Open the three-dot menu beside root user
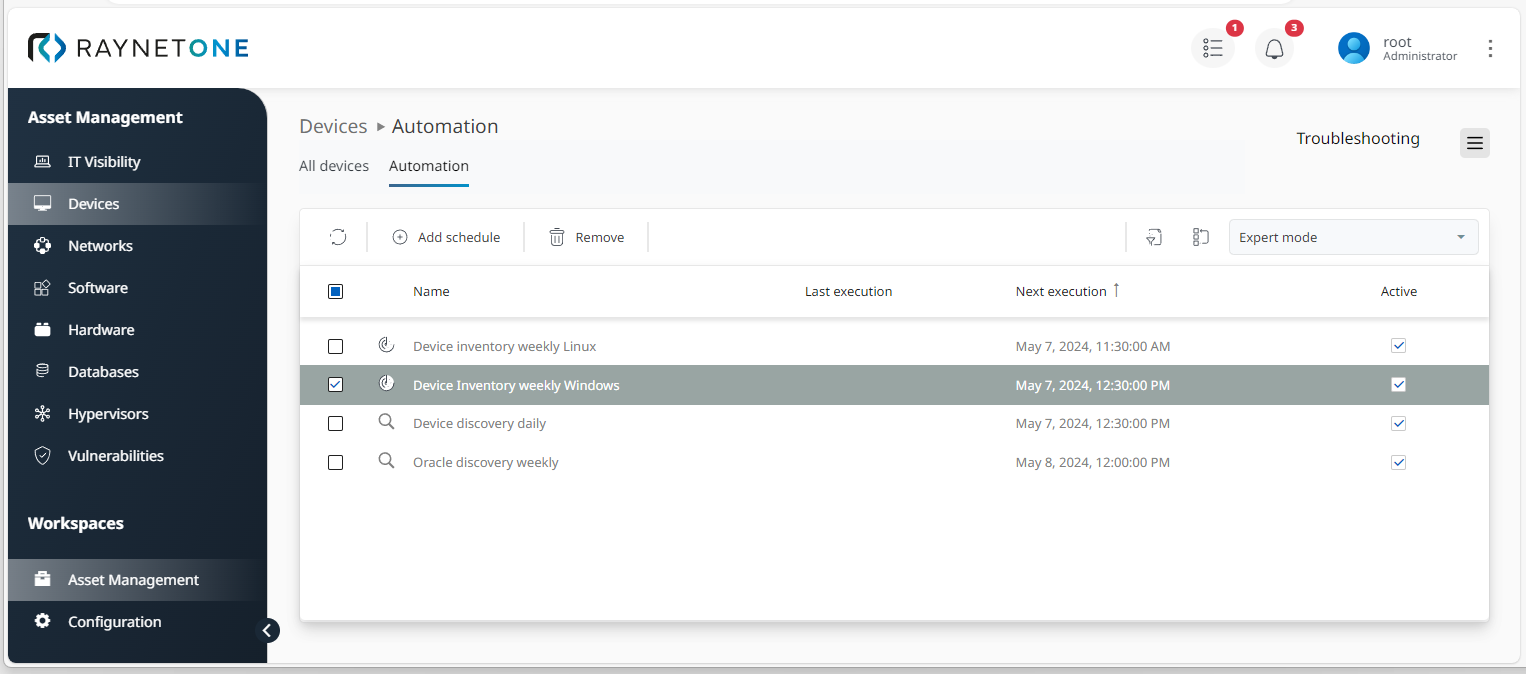 [x=1490, y=49]
